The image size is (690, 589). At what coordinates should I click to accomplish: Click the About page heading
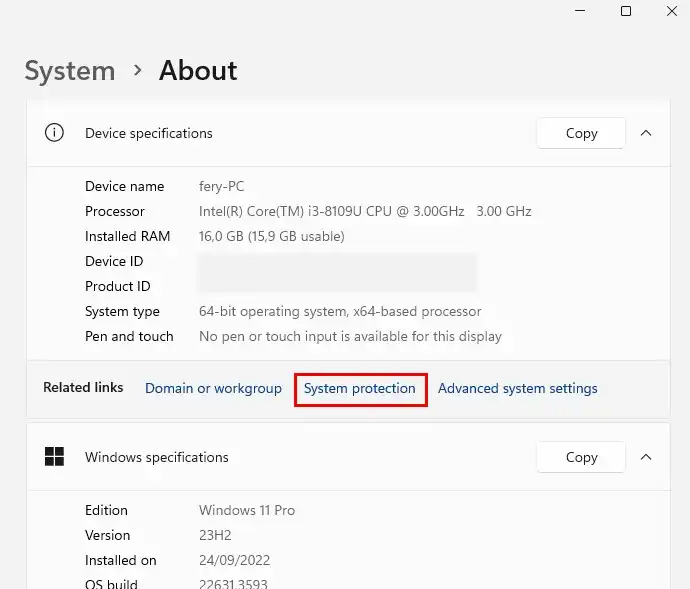point(198,70)
